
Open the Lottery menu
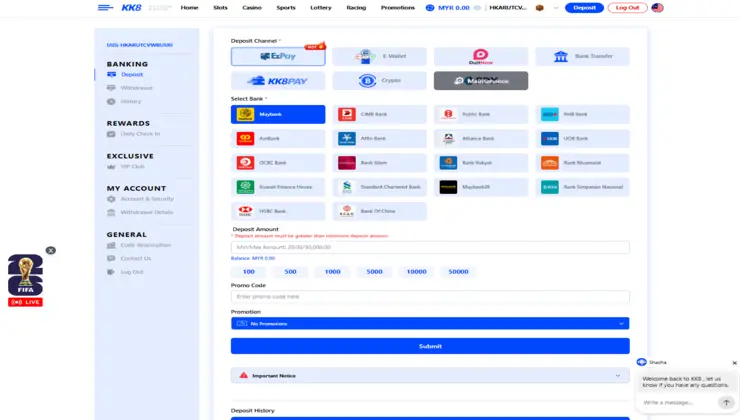(x=321, y=8)
